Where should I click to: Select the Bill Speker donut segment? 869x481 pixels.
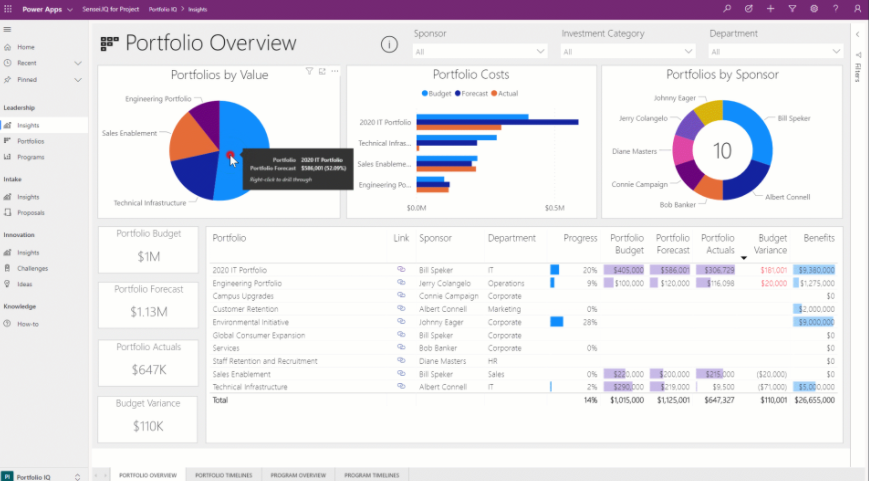point(758,131)
